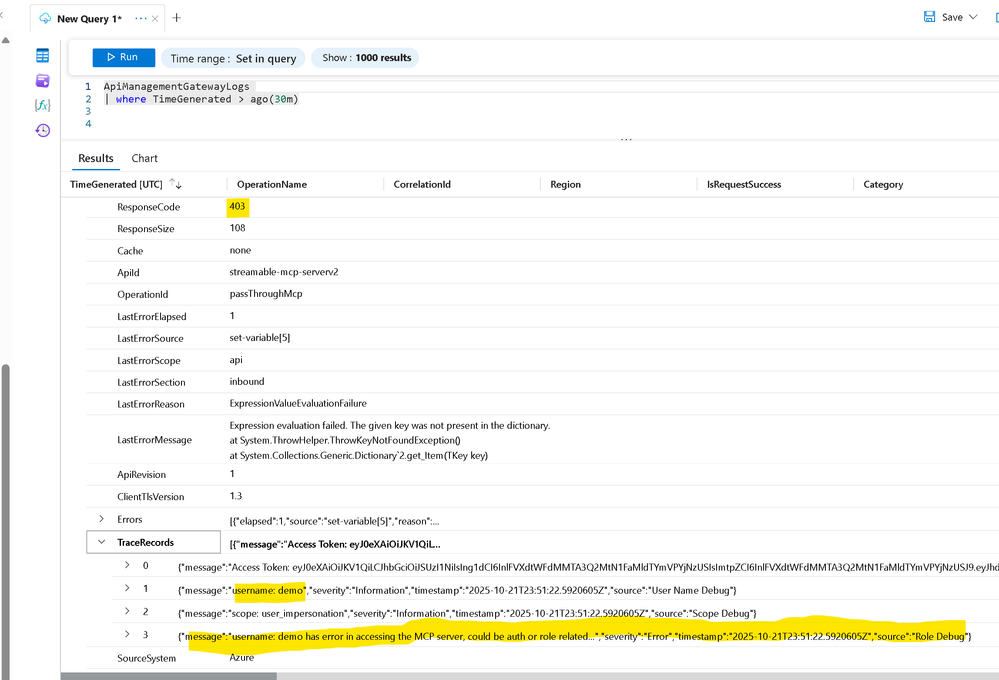This screenshot has height=680, width=999.
Task: Select LastErrorSection value inbound
Action: pos(247,382)
